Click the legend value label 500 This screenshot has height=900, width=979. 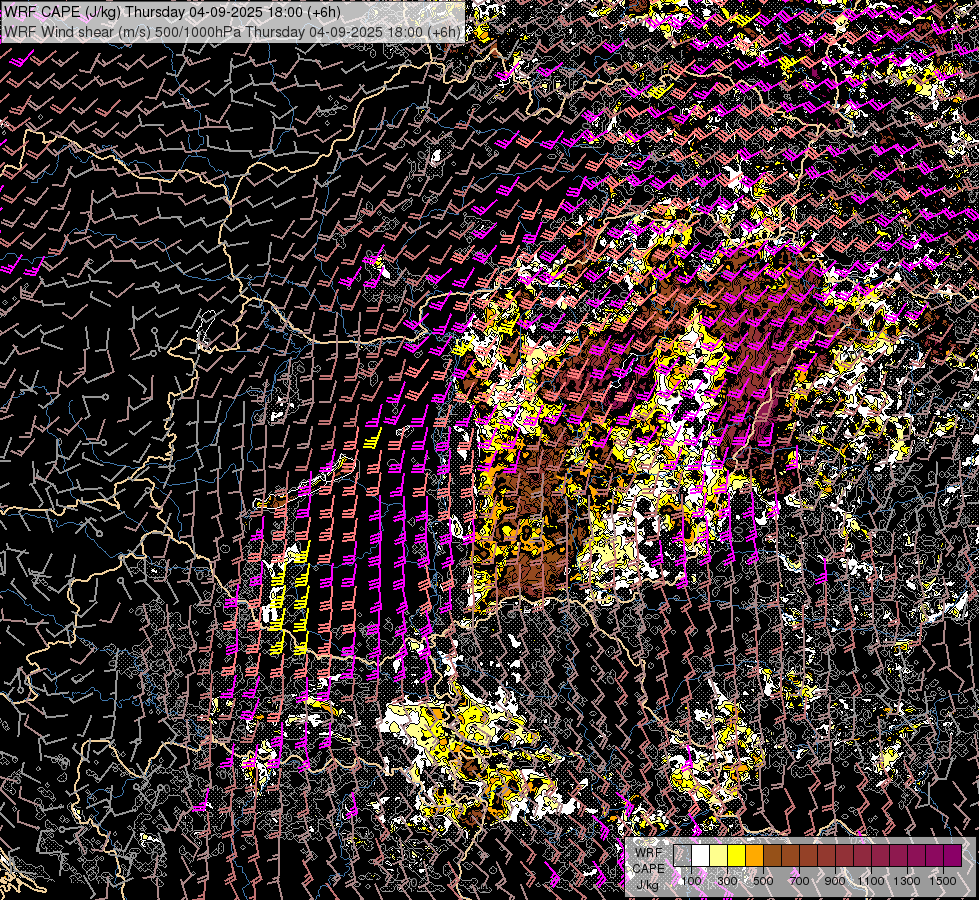[x=764, y=881]
